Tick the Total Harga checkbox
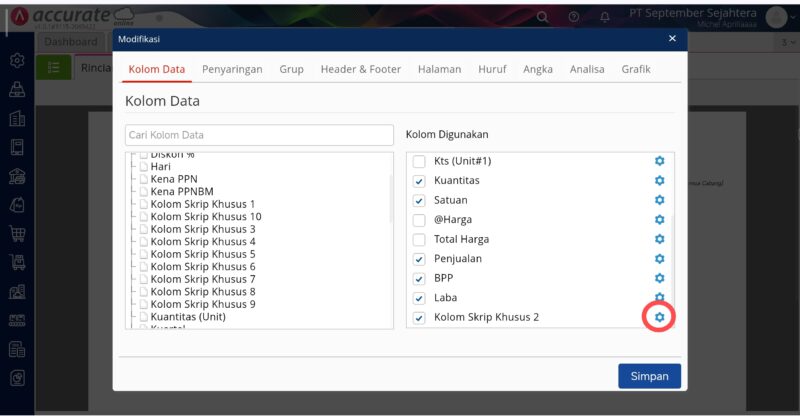Viewport: 800px width, 417px height. coord(419,239)
